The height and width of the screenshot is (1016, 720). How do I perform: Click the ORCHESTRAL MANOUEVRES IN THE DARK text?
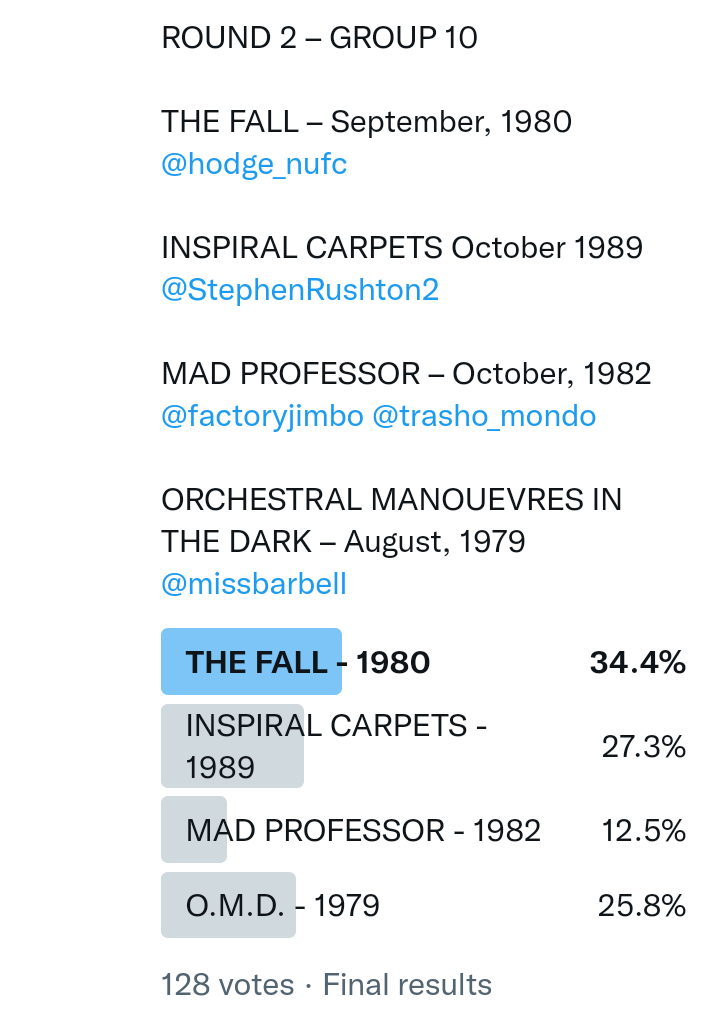point(391,520)
